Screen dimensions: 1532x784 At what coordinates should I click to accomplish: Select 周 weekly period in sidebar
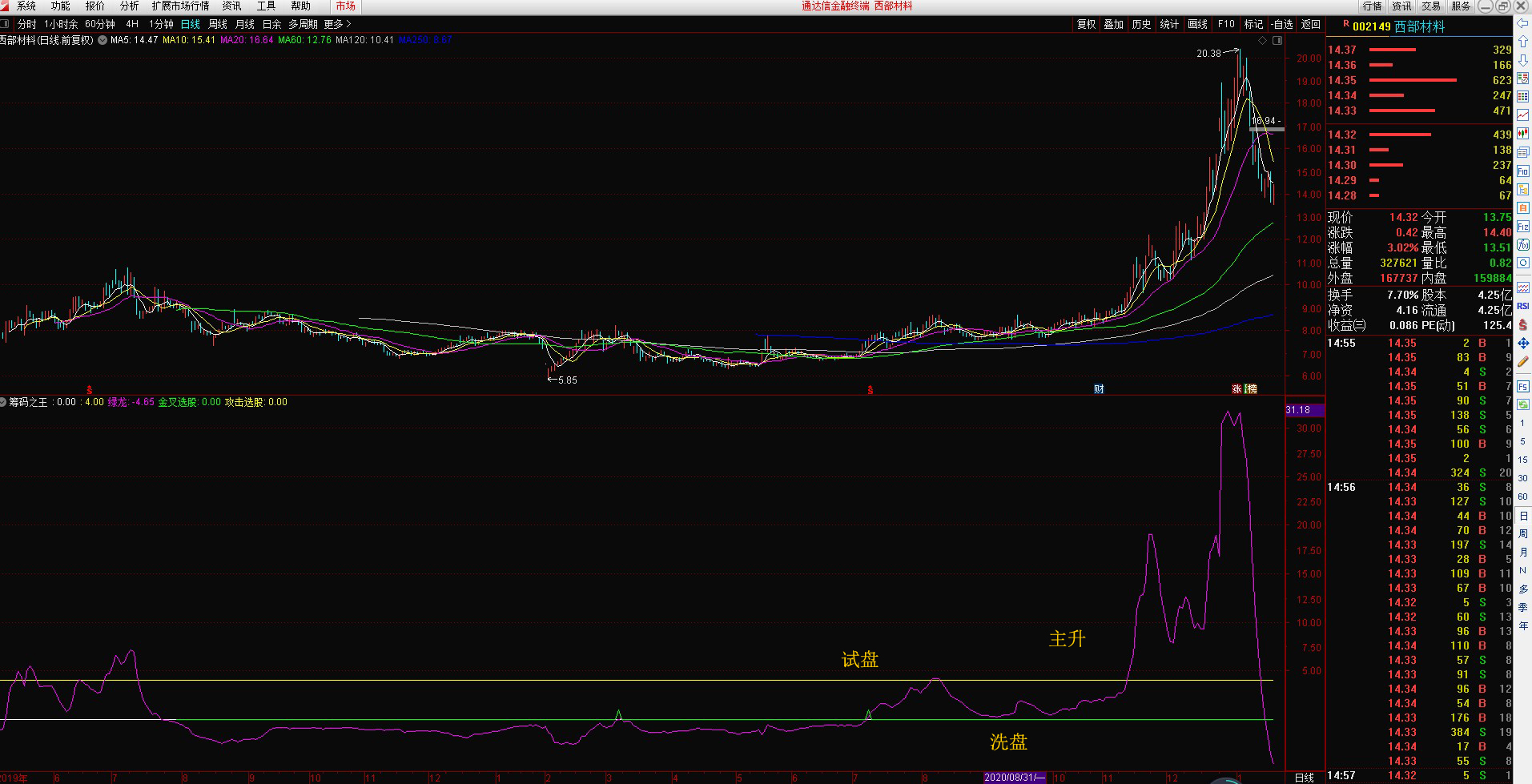1522,534
